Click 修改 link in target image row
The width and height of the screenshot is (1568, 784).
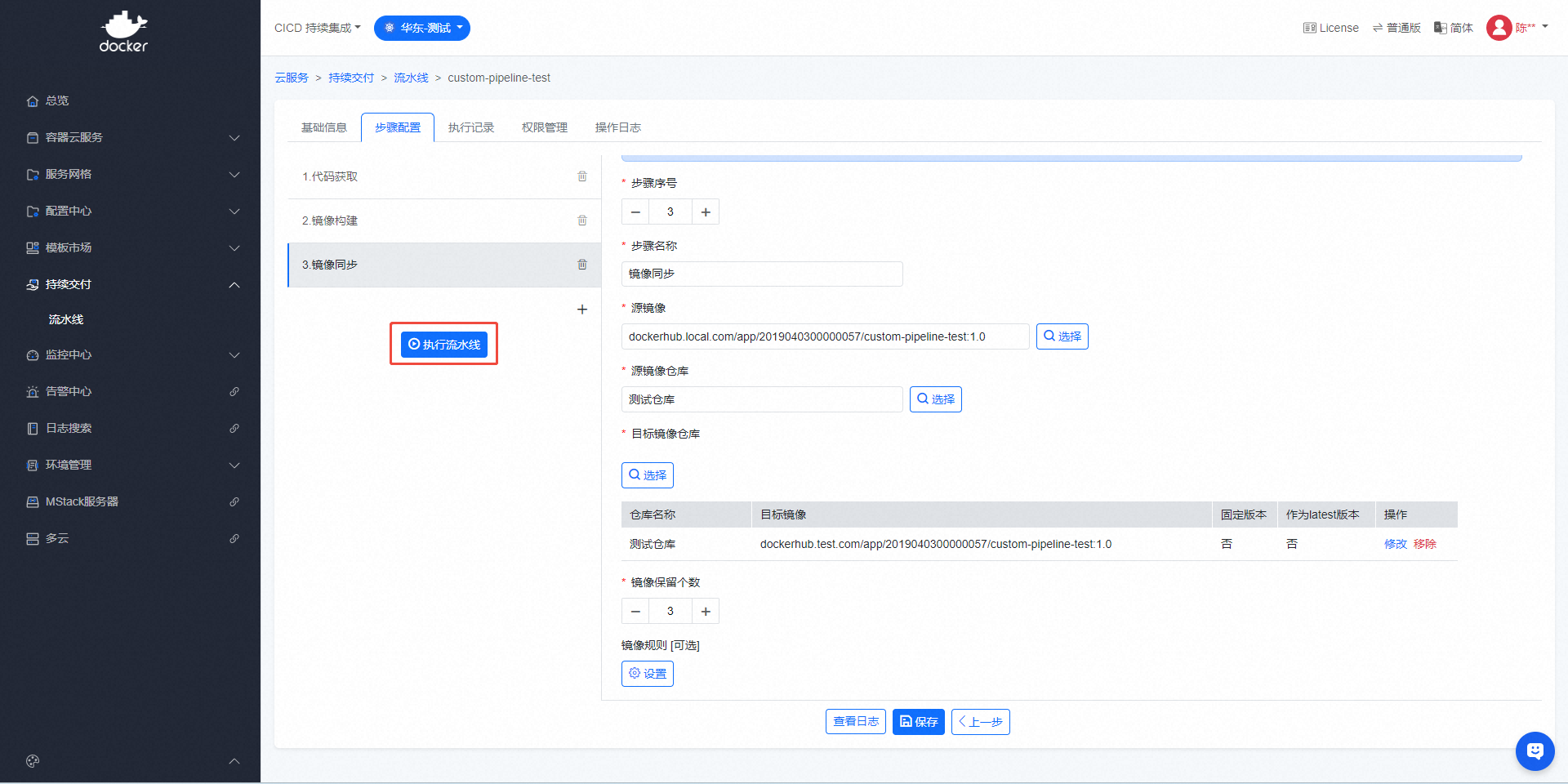tap(1395, 544)
